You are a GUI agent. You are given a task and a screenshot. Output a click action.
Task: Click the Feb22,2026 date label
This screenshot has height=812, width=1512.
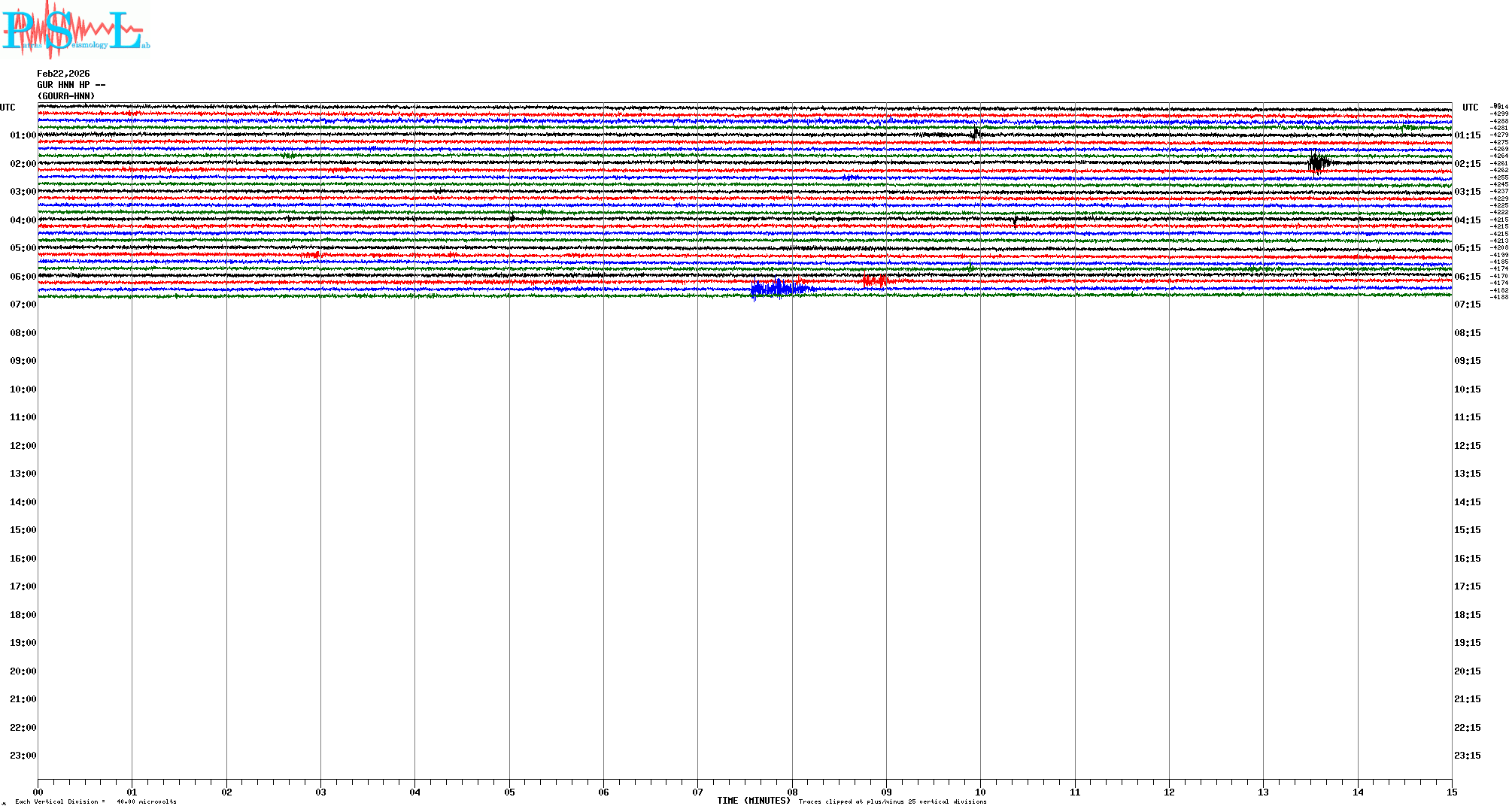pos(63,74)
